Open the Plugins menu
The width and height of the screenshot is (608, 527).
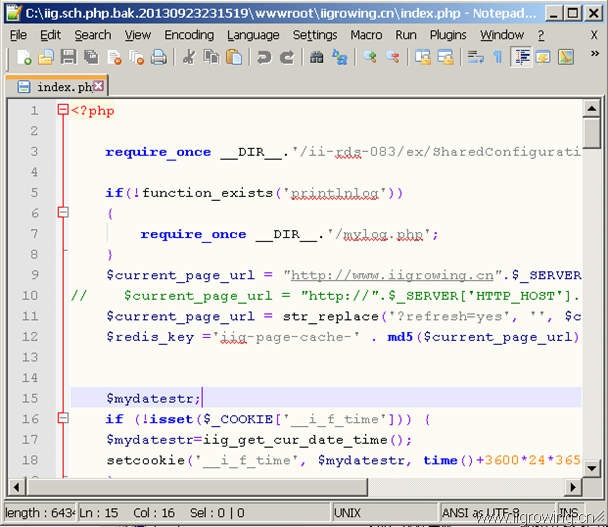(448, 35)
